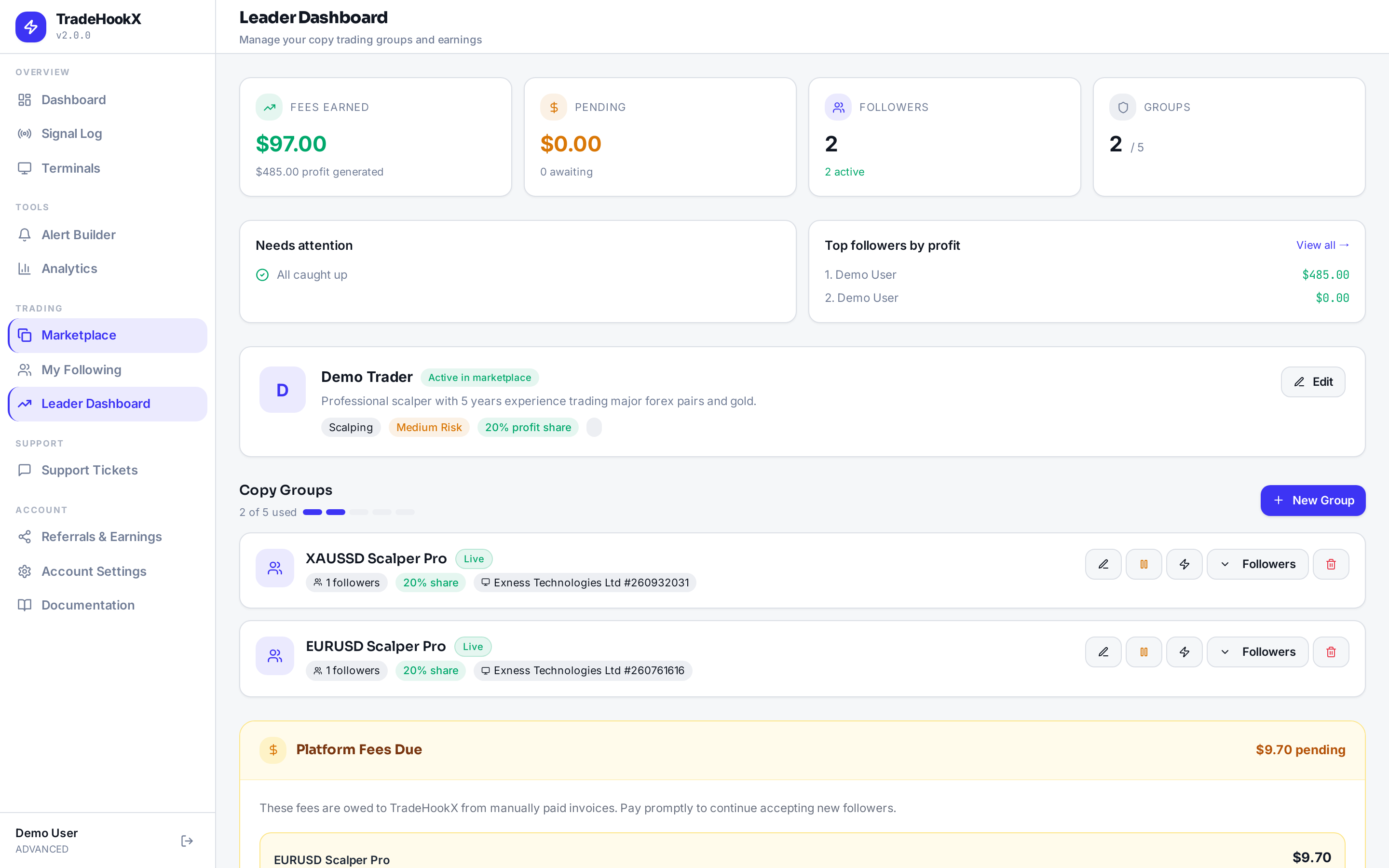Click the first Demo User row, $485.00
This screenshot has height=868, width=1389.
click(x=1087, y=275)
